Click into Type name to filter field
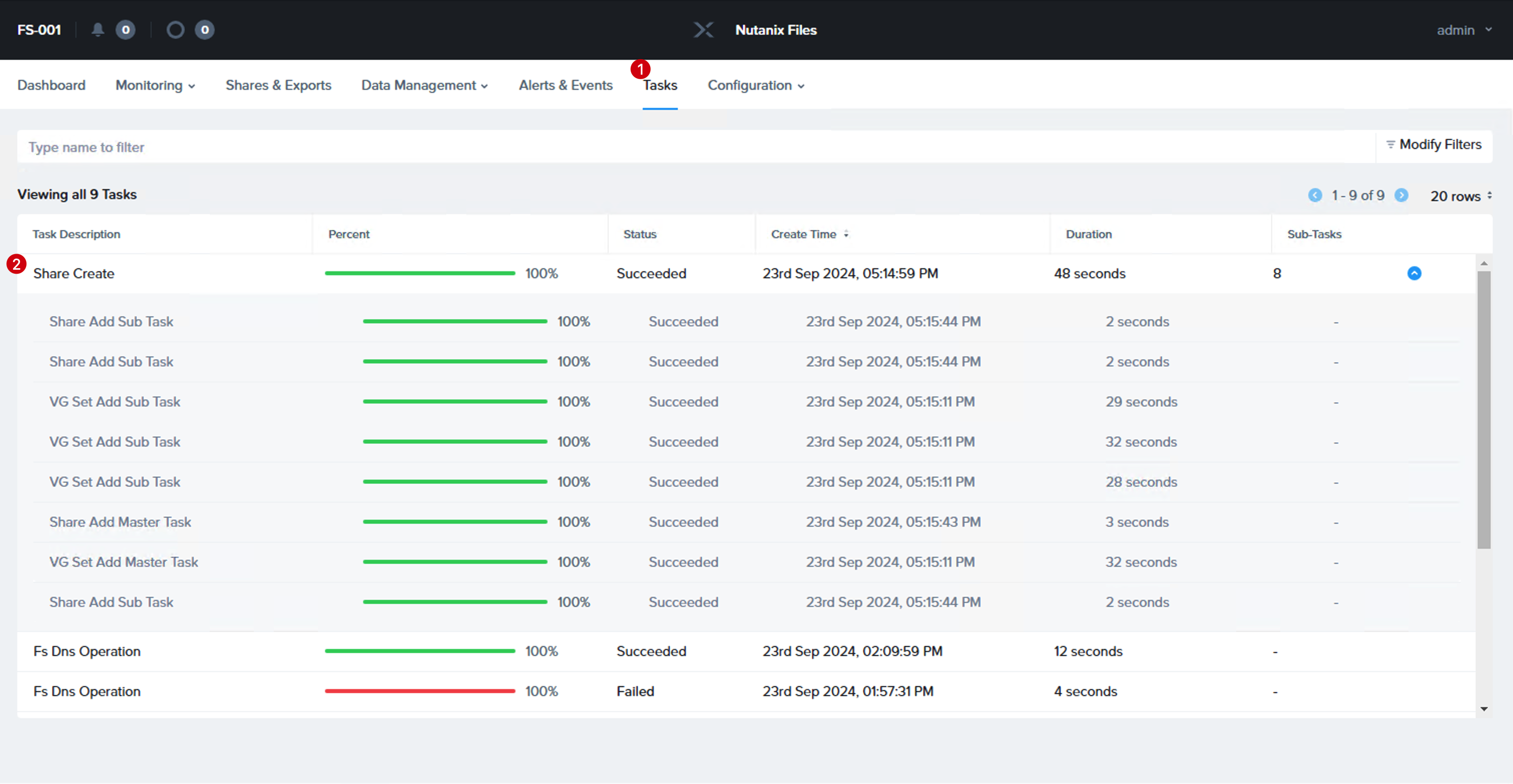Screen dimensions: 1513x784 [x=696, y=147]
